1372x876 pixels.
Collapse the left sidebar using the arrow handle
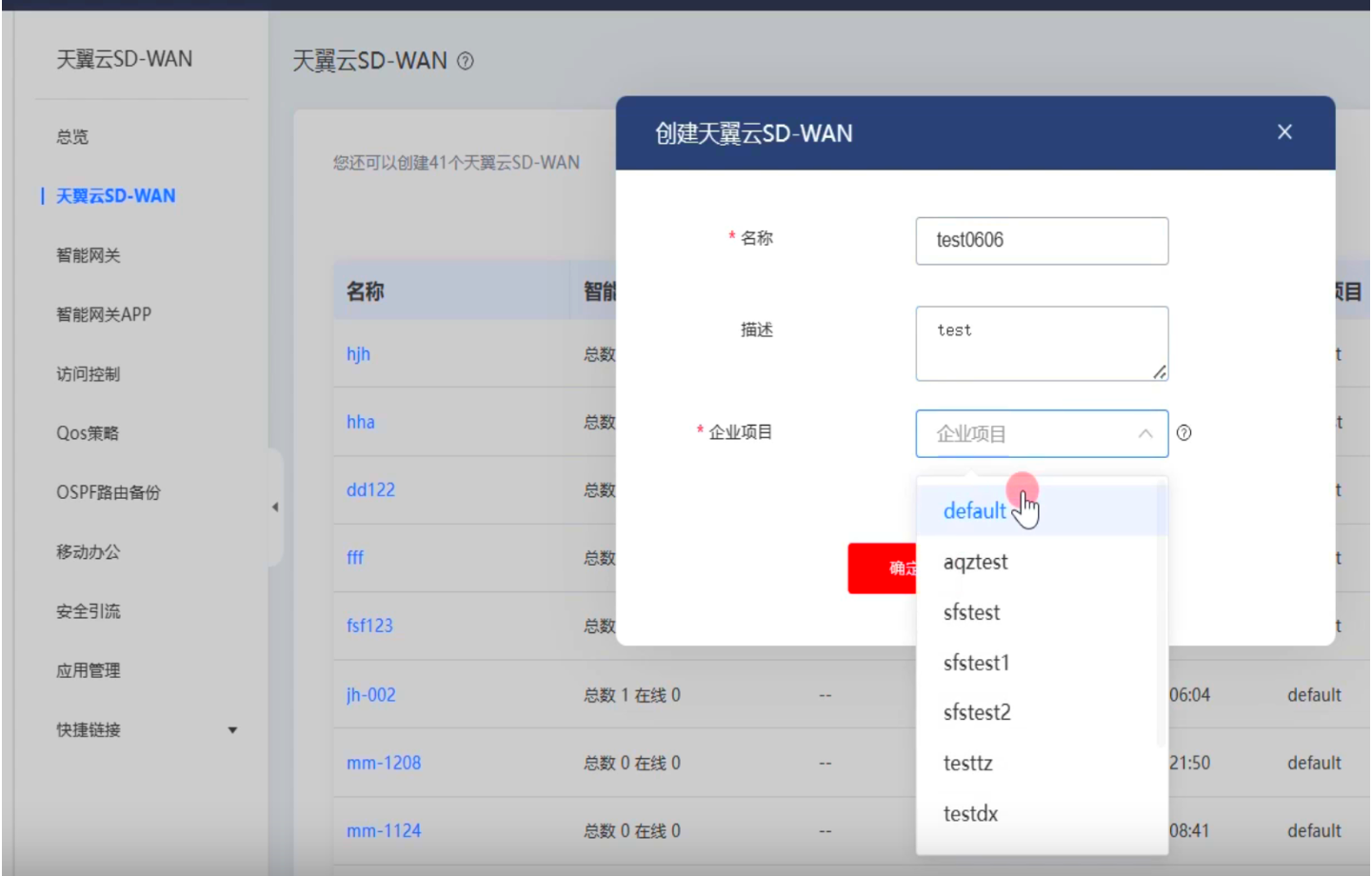point(274,507)
